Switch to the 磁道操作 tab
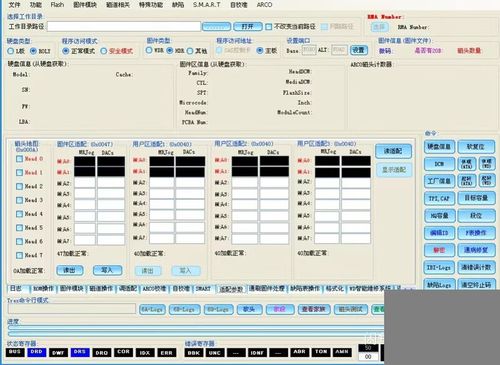 point(101,289)
